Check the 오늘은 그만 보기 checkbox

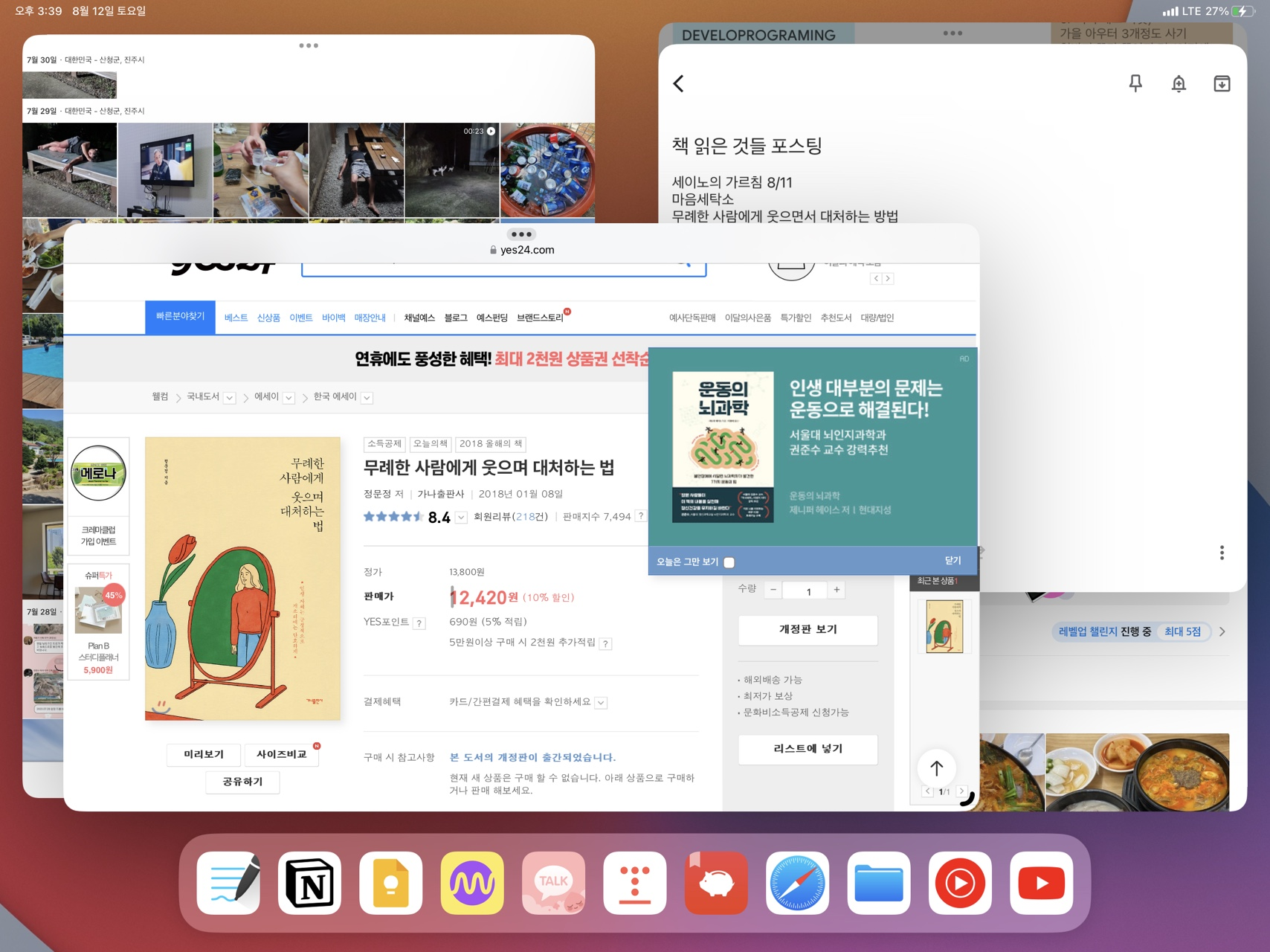(729, 562)
